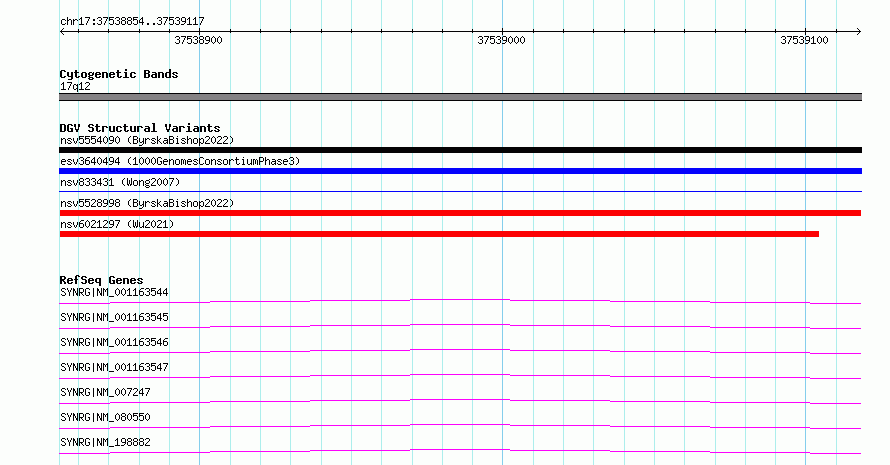890x465 pixels.
Task: Select the RefSeq Genes track title
Action: pos(101,280)
